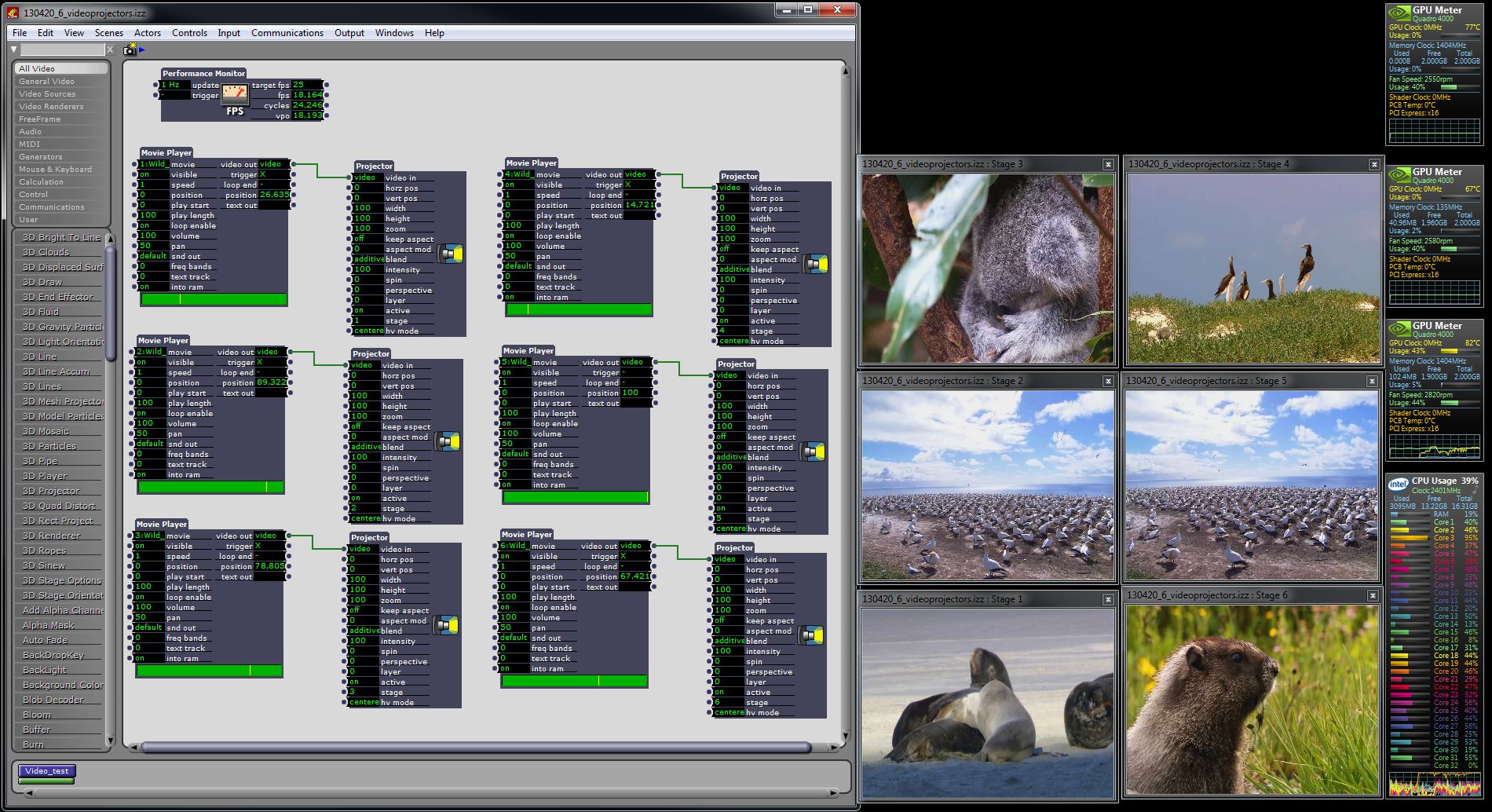The image size is (1492, 812).
Task: Close the Stage 2 preview window
Action: [1108, 382]
